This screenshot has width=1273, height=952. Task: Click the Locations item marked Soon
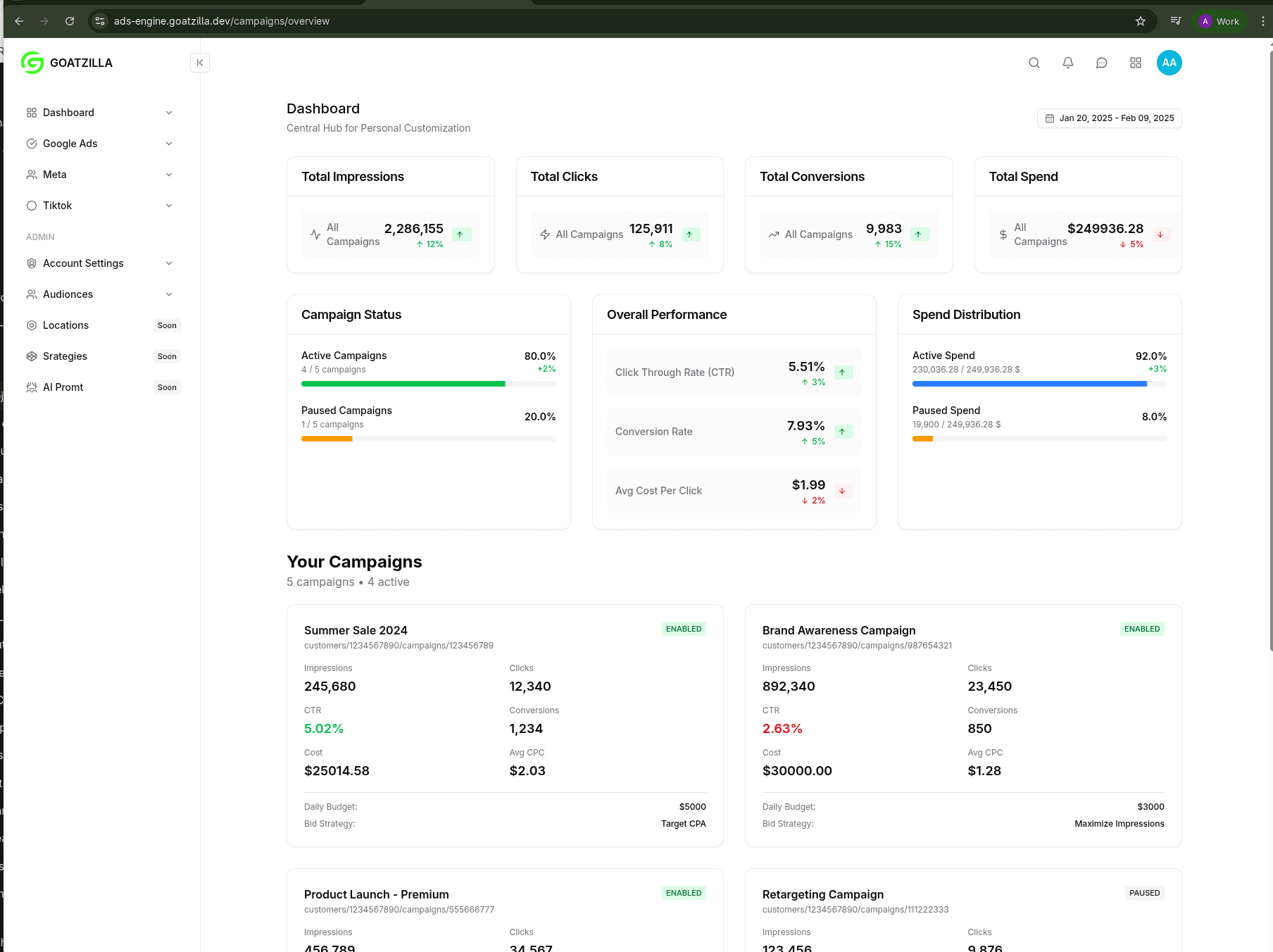[x=65, y=325]
